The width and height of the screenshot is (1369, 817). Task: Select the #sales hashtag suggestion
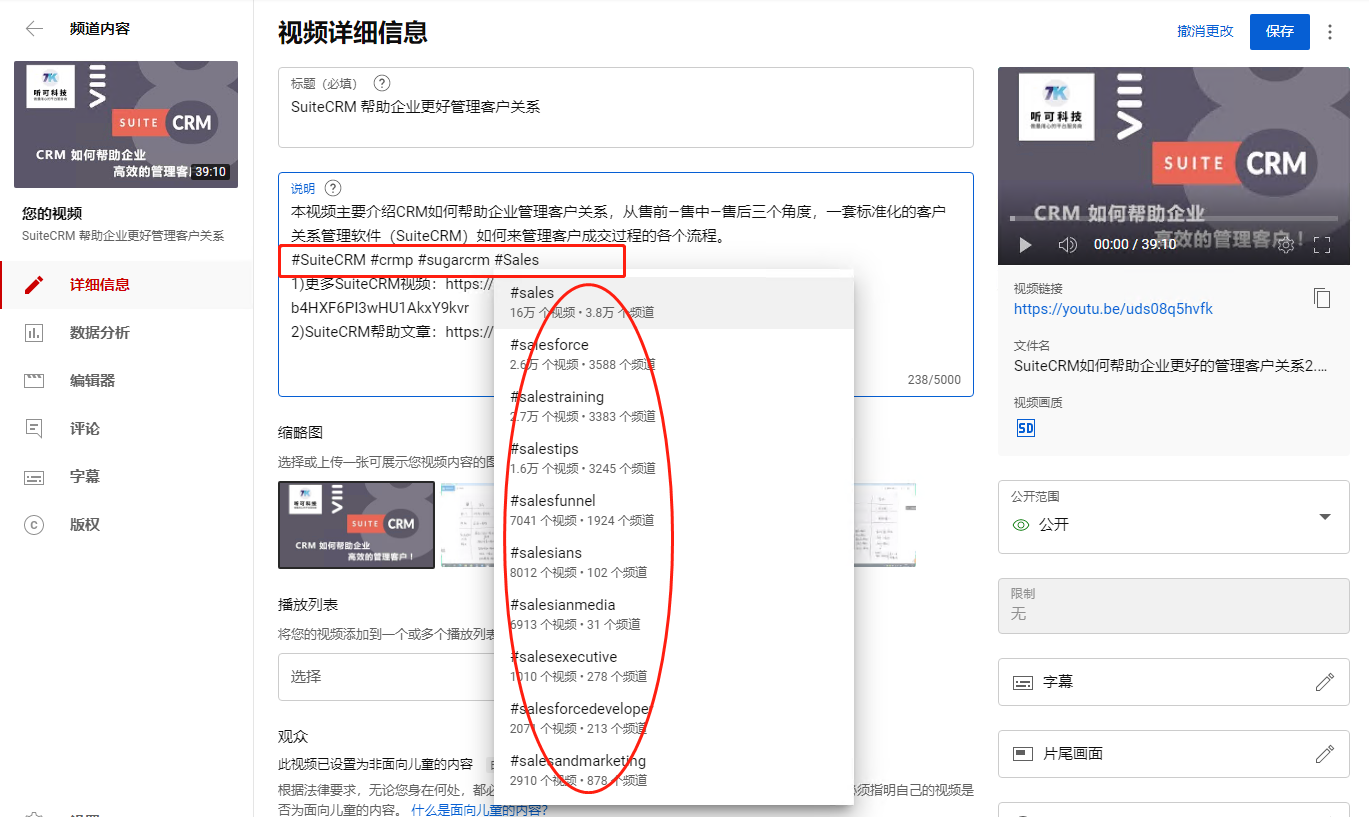pyautogui.click(x=674, y=303)
